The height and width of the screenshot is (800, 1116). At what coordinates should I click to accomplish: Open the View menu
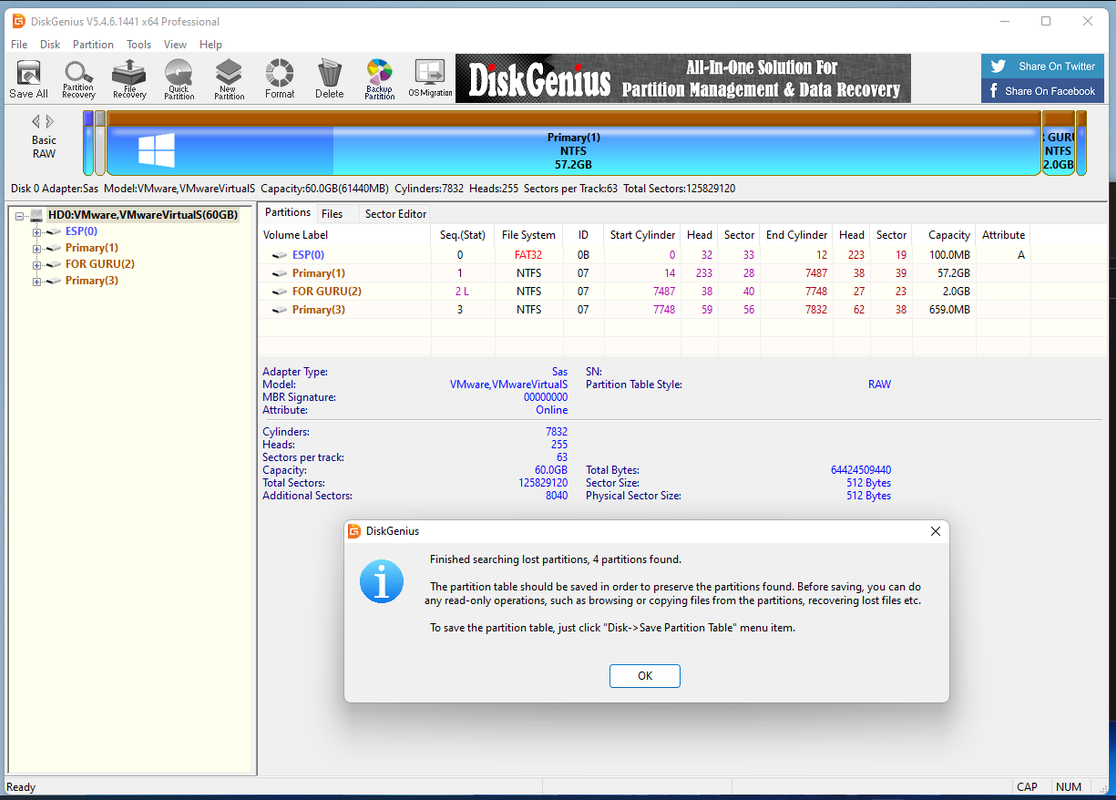175,44
